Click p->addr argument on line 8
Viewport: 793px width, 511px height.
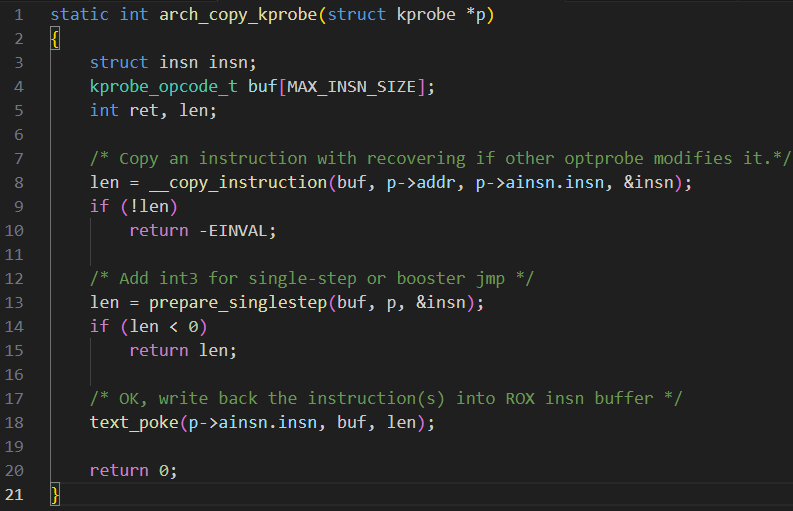click(x=421, y=183)
